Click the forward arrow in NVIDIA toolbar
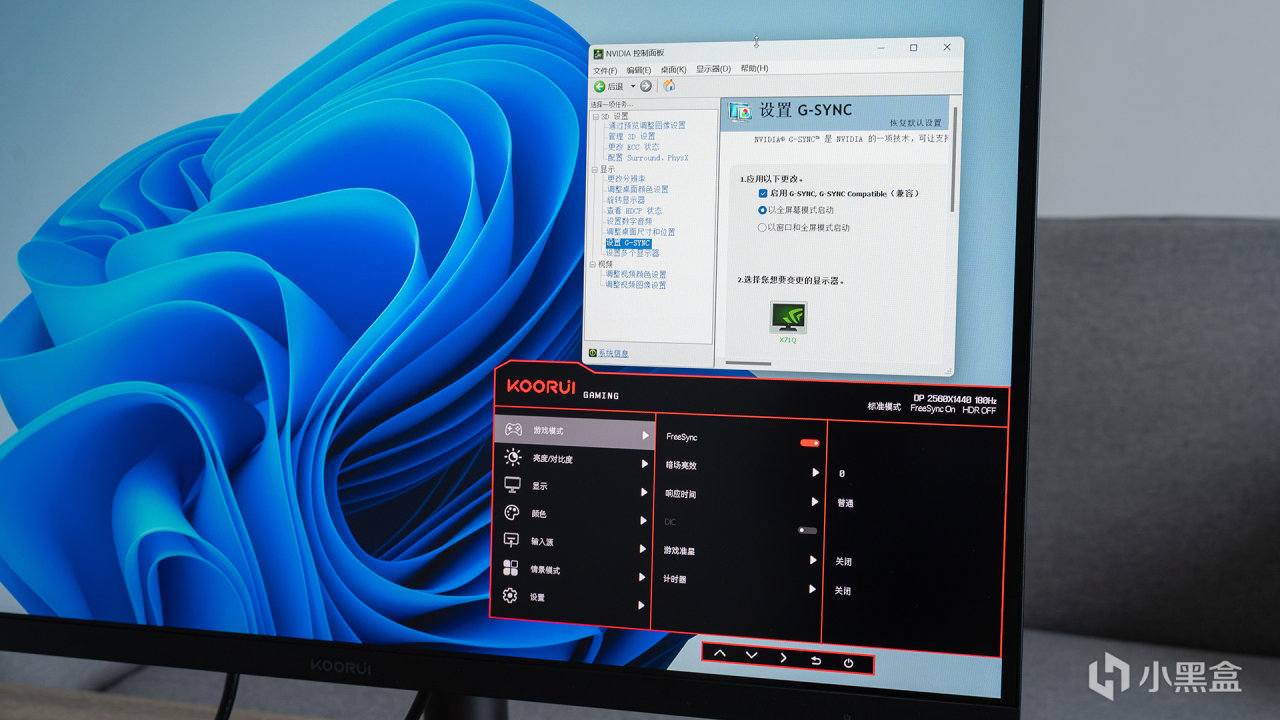Image resolution: width=1280 pixels, height=720 pixels. pos(646,86)
